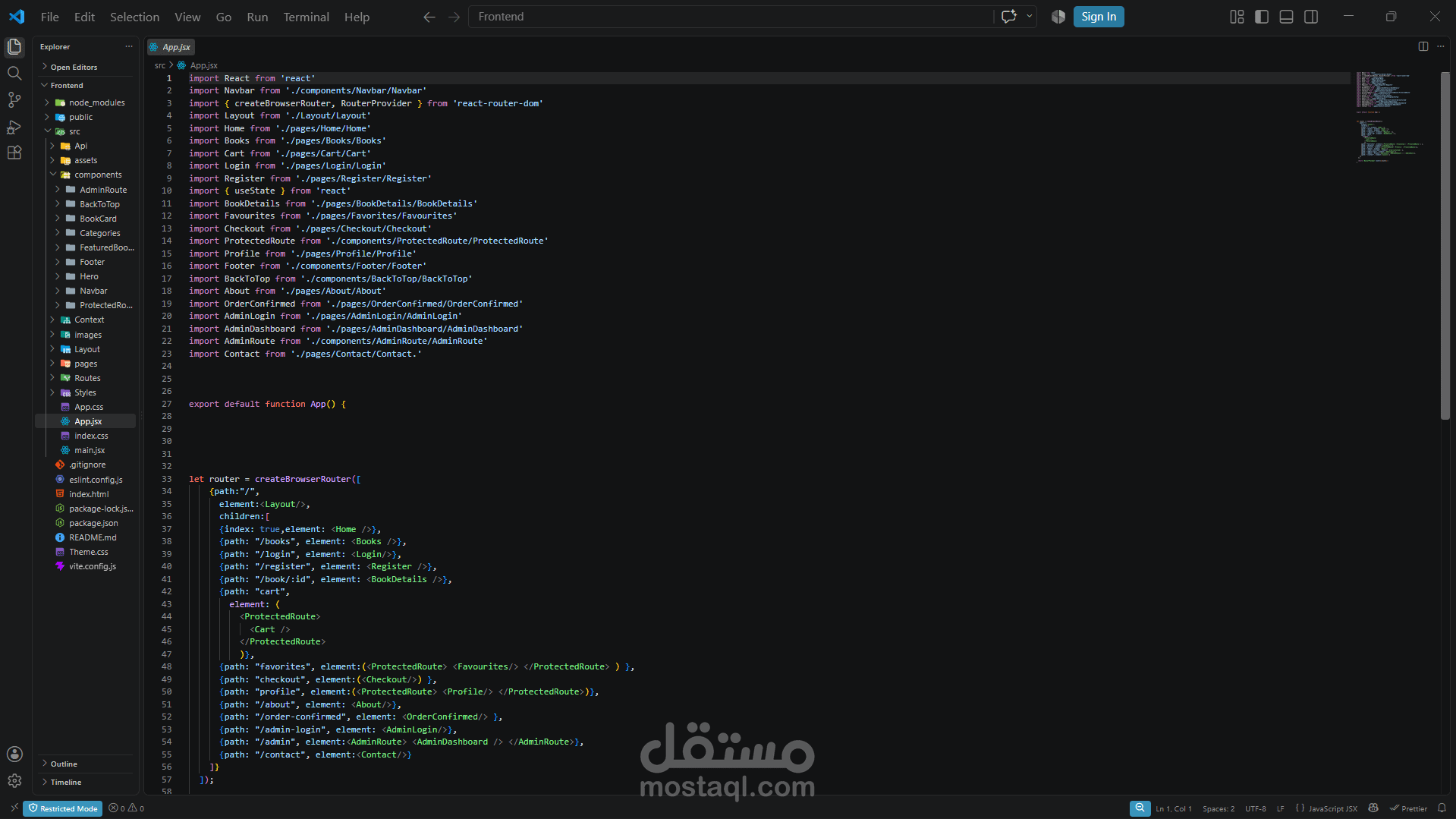The height and width of the screenshot is (819, 1456).
Task: Click the zoom magnifier status bar icon
Action: (x=1140, y=808)
